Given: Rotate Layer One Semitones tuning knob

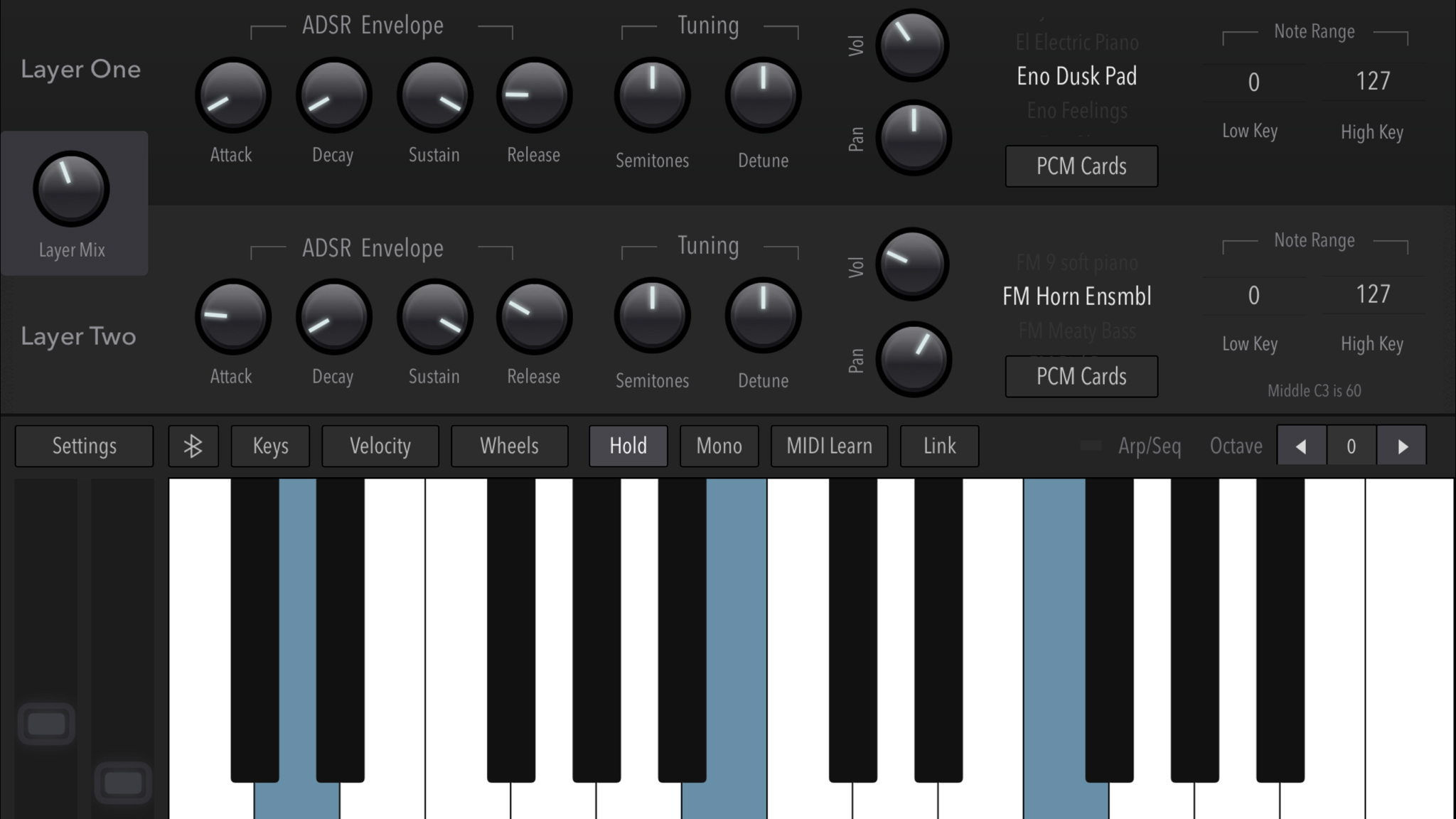Looking at the screenshot, I should (x=651, y=97).
